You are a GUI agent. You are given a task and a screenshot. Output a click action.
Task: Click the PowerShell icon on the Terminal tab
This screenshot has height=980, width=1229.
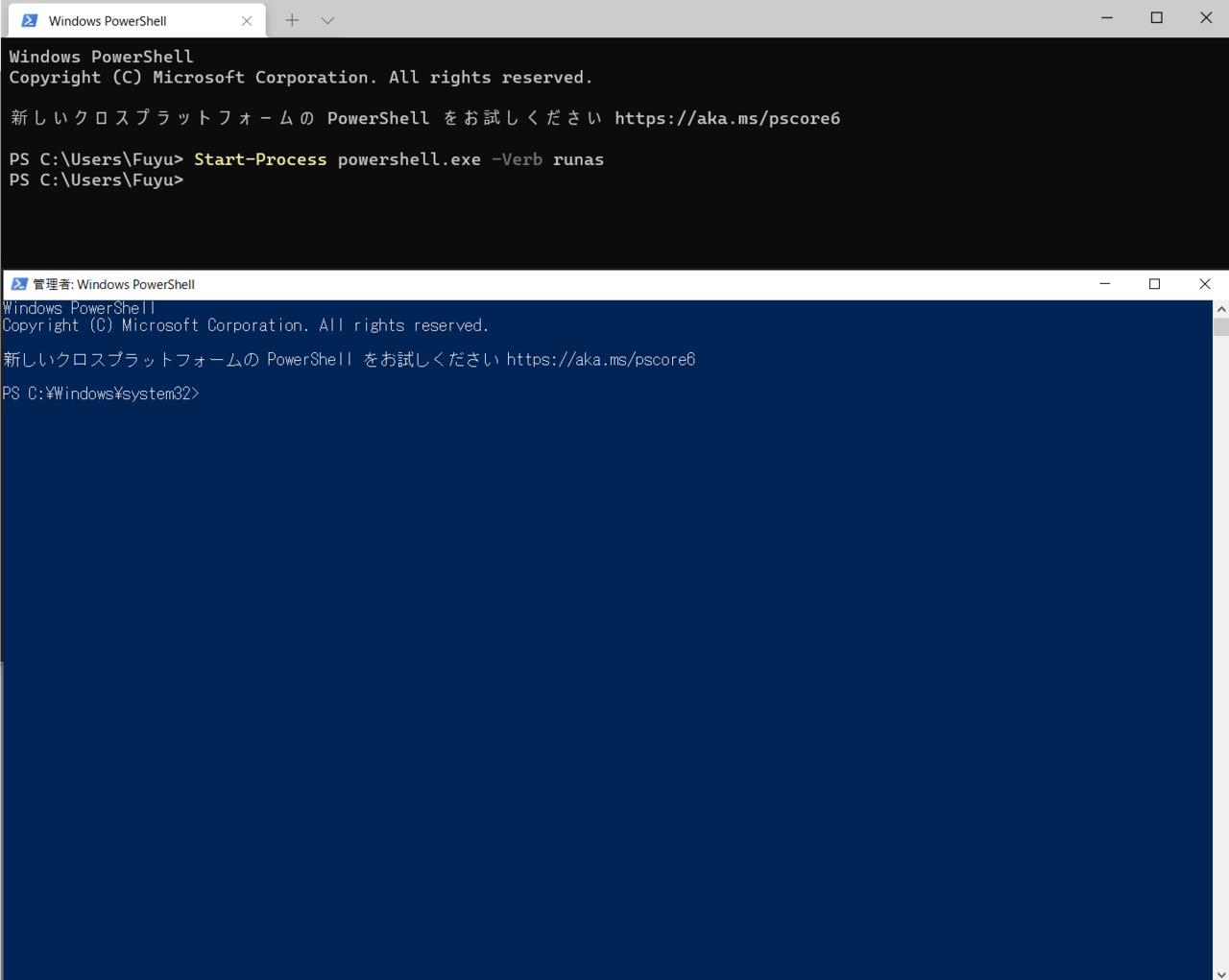[30, 20]
